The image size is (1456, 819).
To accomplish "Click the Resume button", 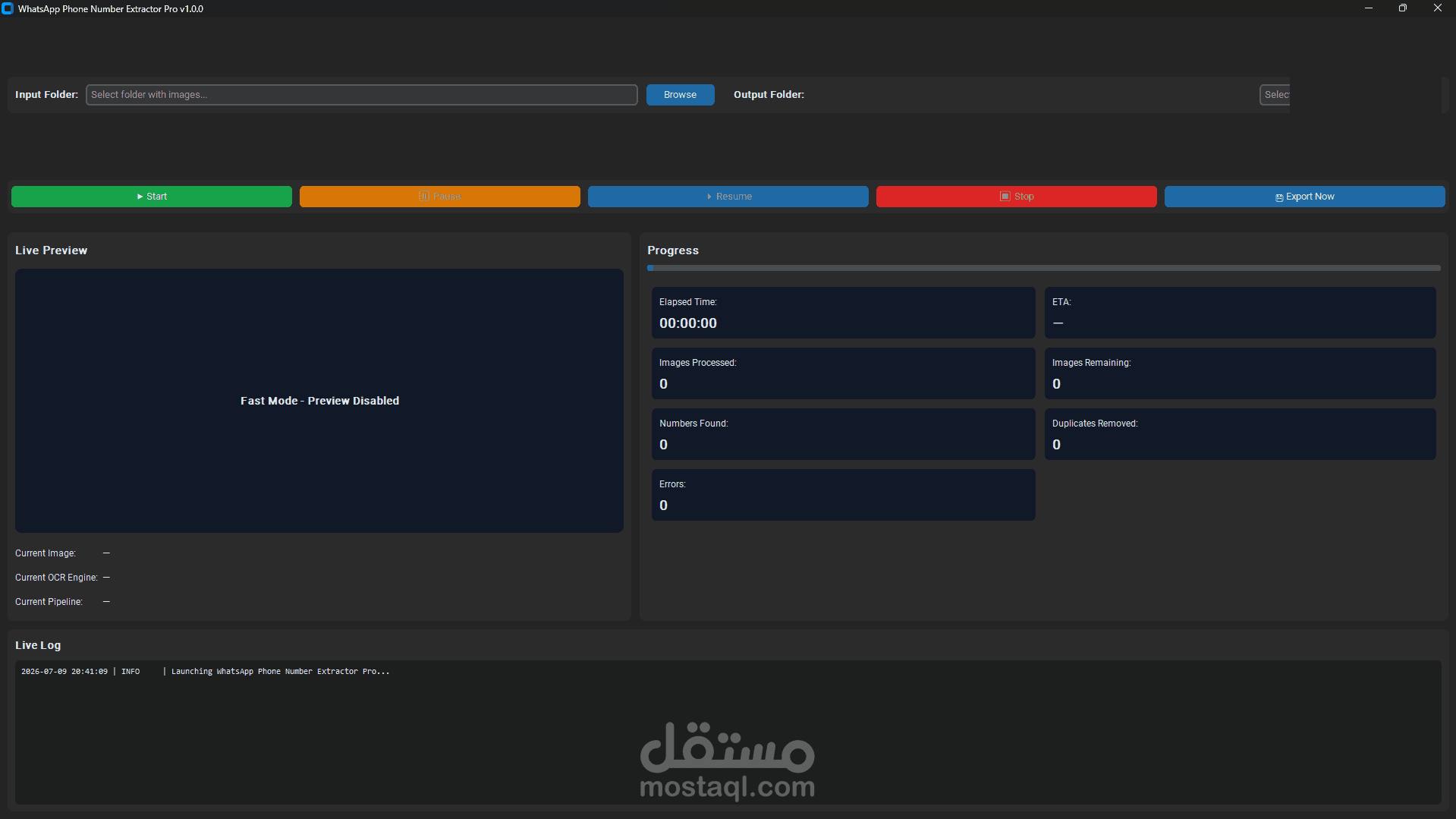I will pos(728,197).
